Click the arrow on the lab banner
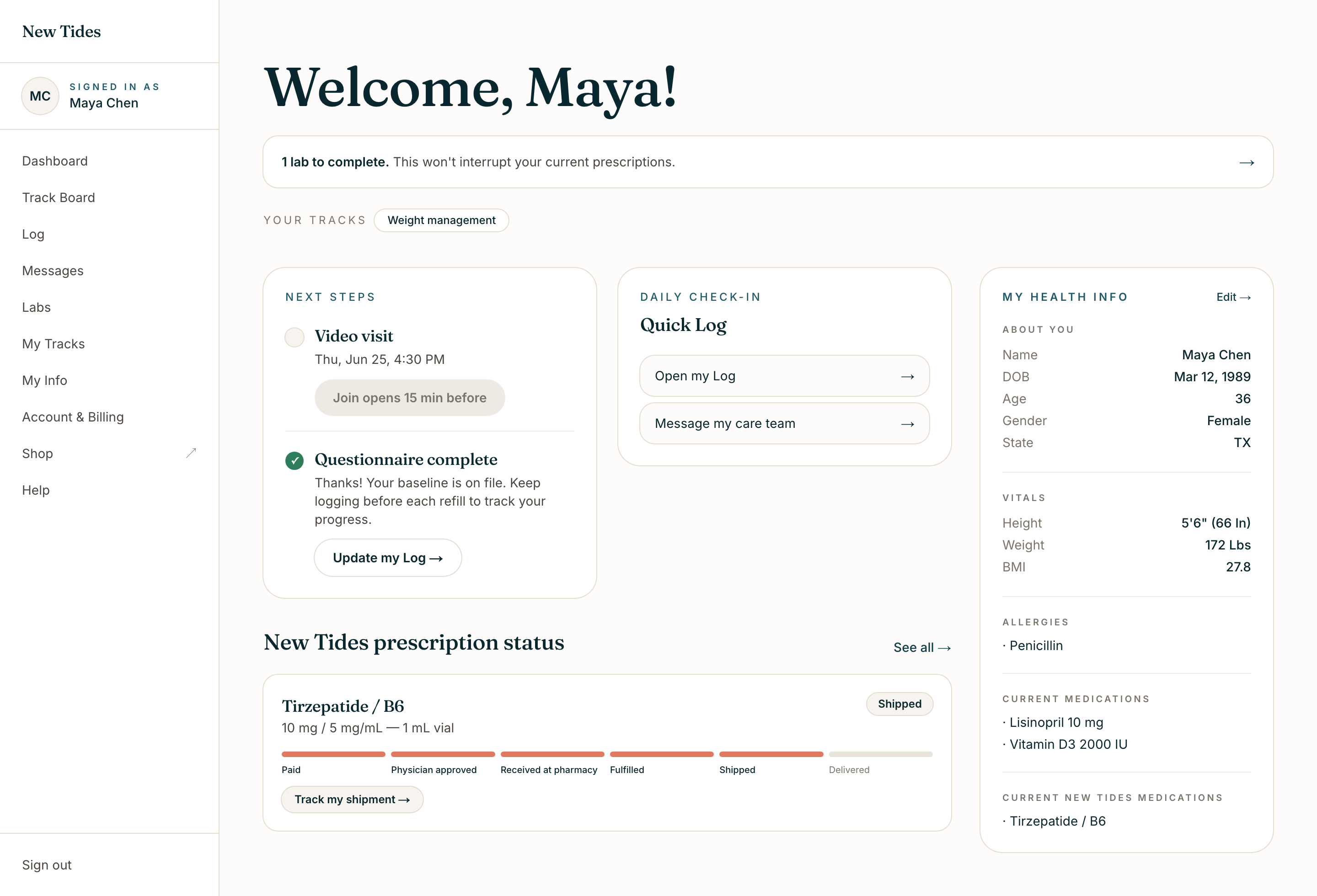 (x=1247, y=163)
